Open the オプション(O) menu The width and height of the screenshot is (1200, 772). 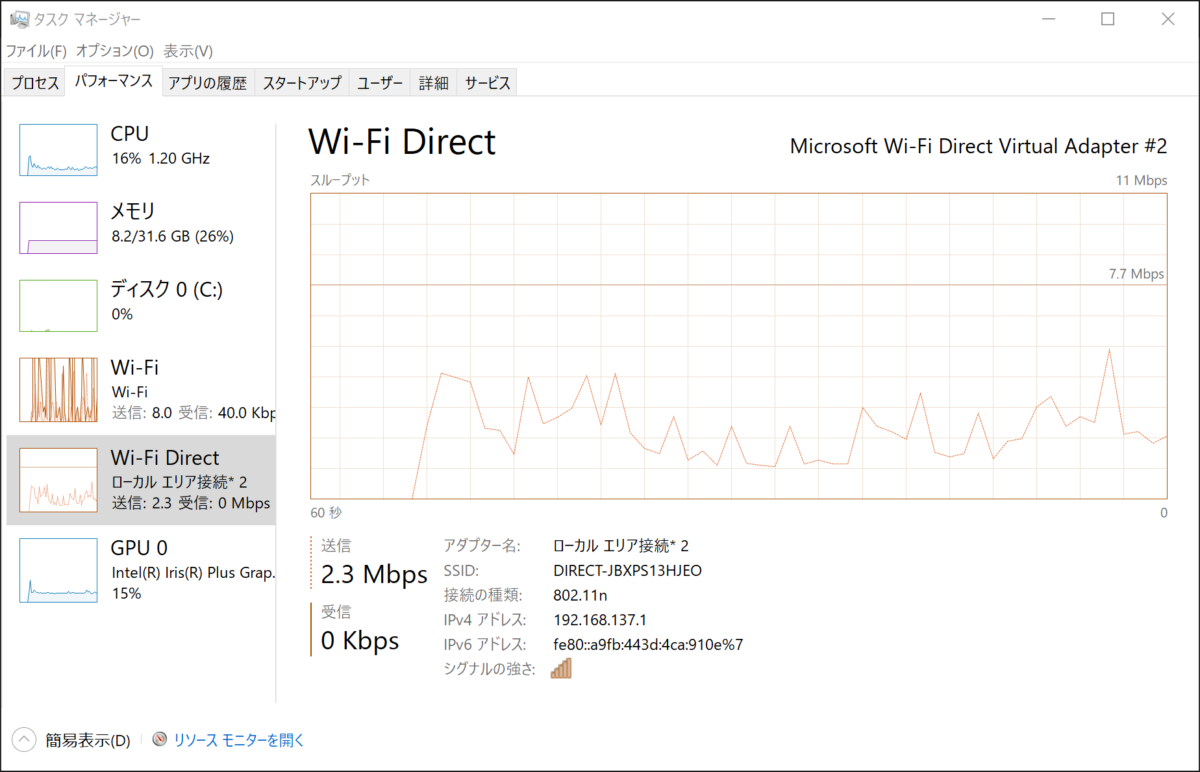(x=115, y=51)
